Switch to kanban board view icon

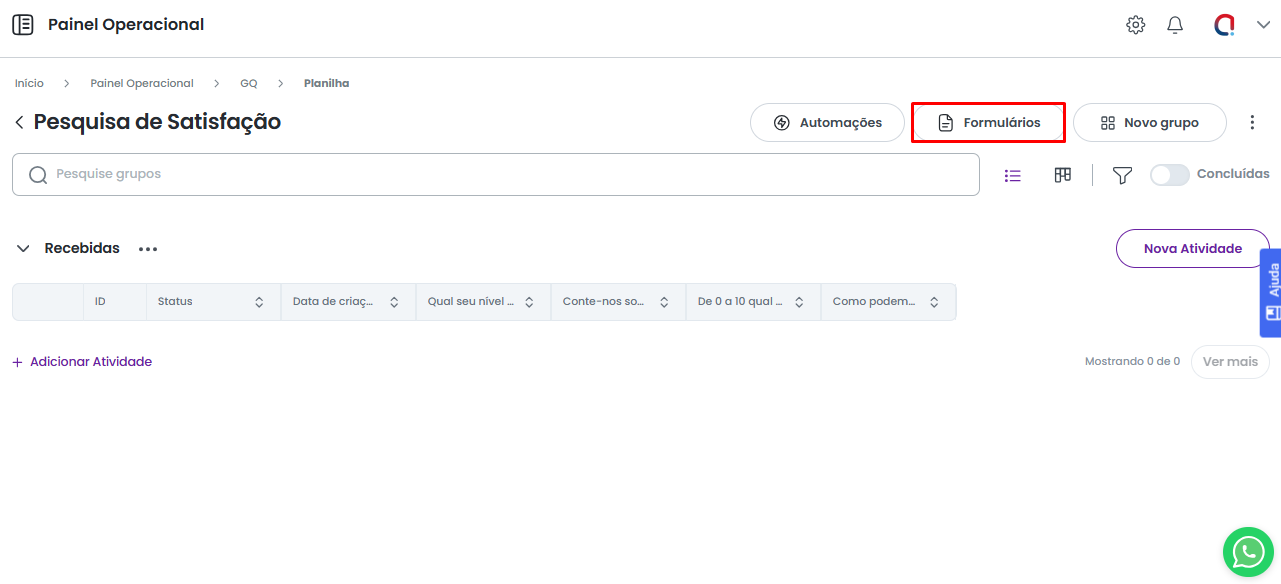1063,175
